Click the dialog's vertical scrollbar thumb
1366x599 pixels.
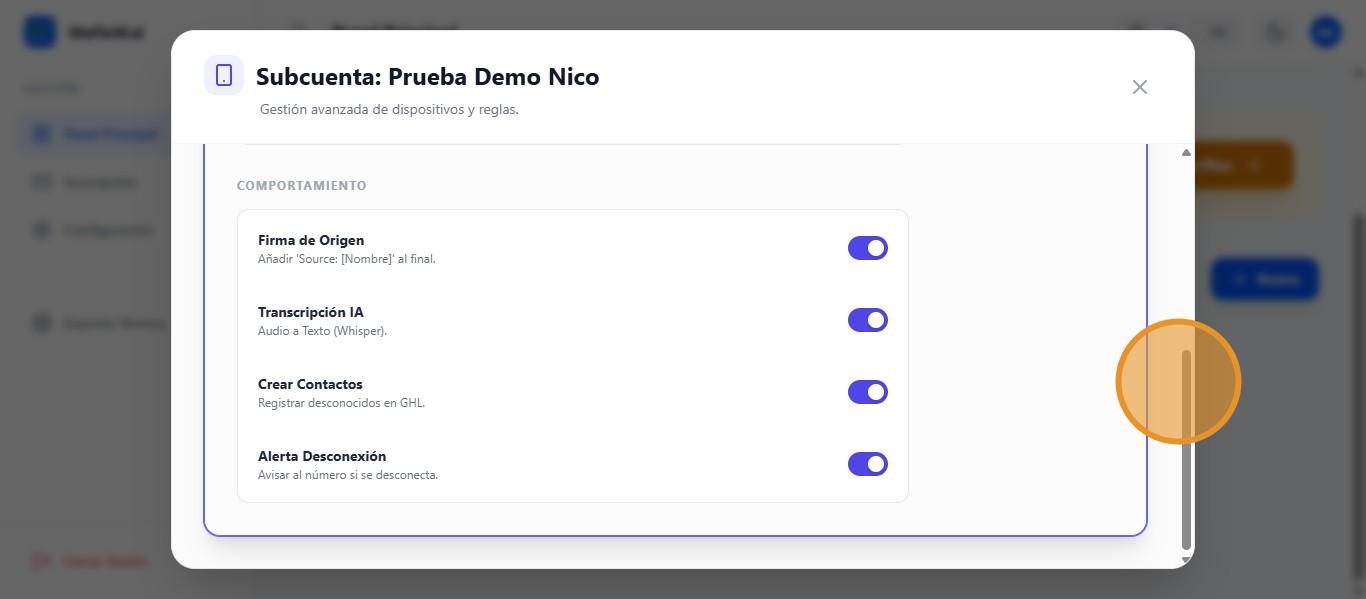1186,450
